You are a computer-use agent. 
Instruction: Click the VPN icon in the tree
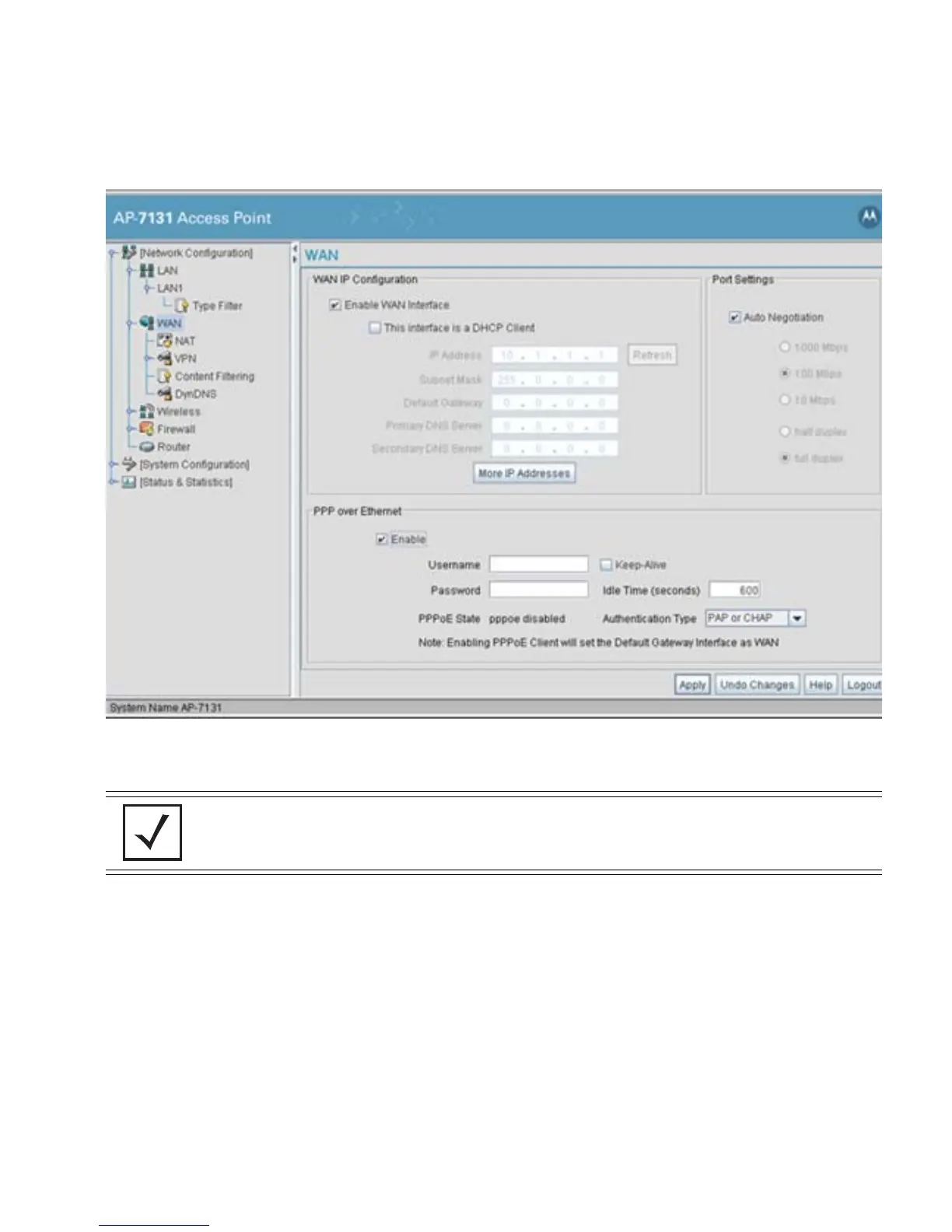point(164,359)
